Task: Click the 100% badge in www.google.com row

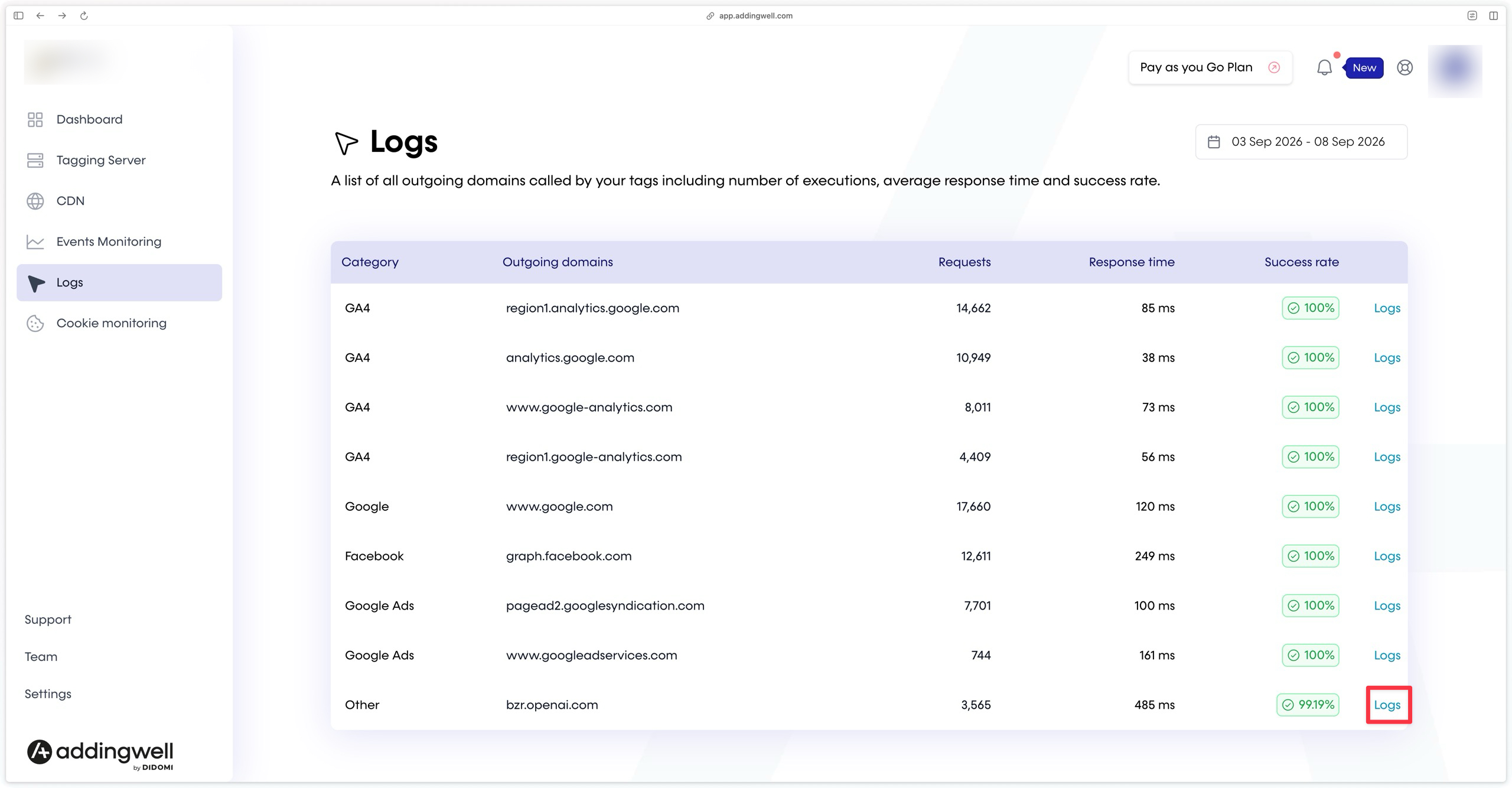Action: (1310, 506)
